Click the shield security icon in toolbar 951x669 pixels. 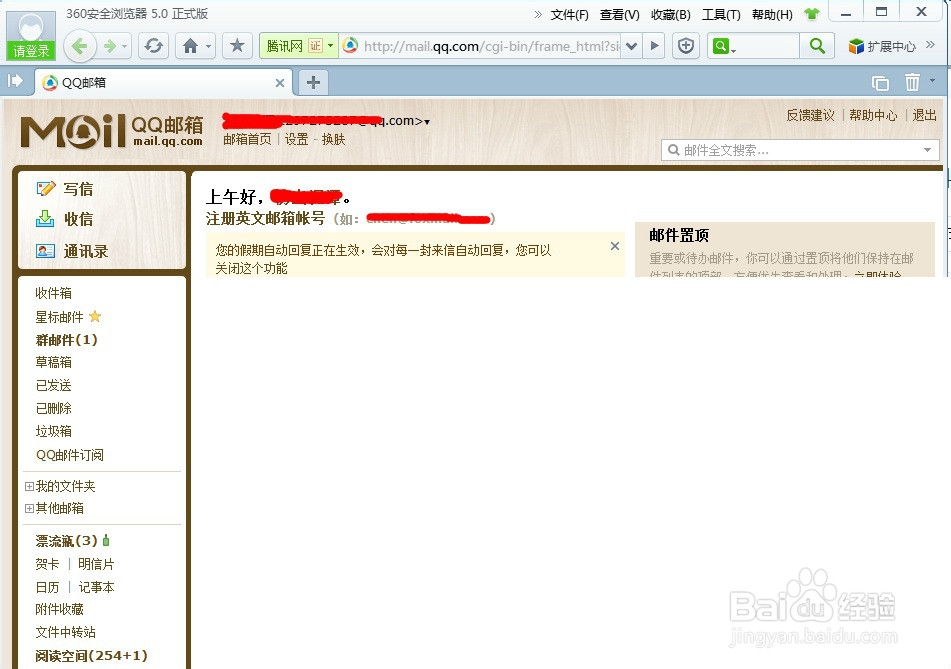[x=686, y=46]
